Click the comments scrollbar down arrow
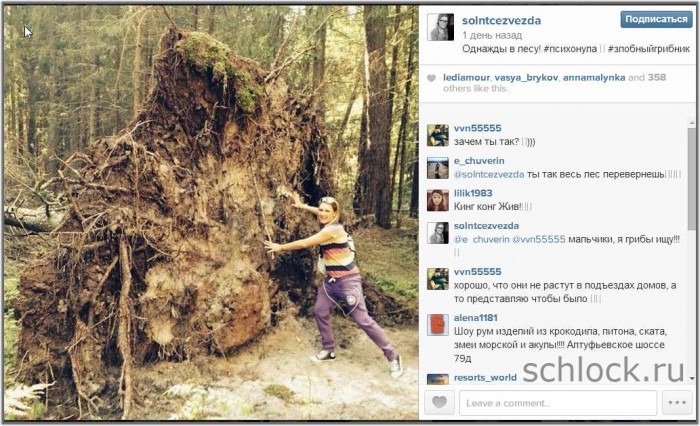The width and height of the screenshot is (700, 426). (692, 378)
